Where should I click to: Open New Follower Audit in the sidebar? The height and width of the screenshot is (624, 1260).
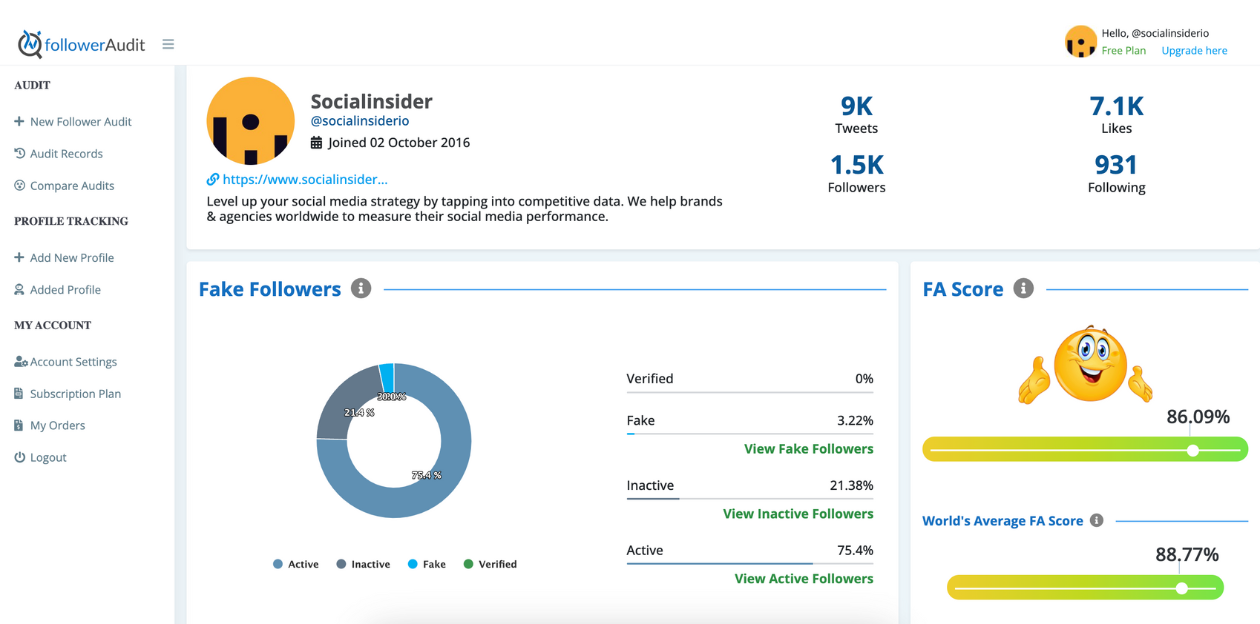[81, 121]
